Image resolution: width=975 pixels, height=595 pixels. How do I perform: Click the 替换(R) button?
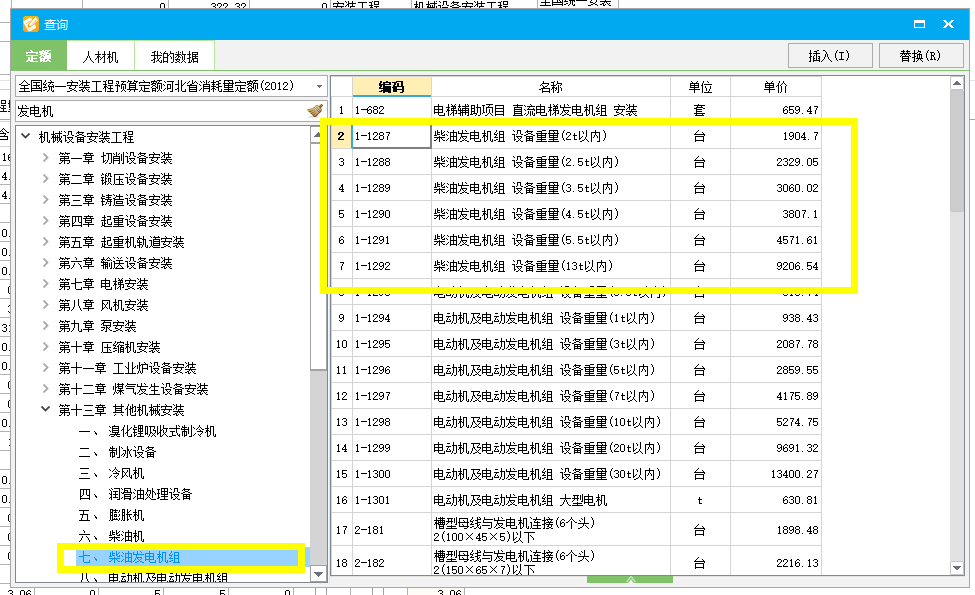tap(920, 56)
